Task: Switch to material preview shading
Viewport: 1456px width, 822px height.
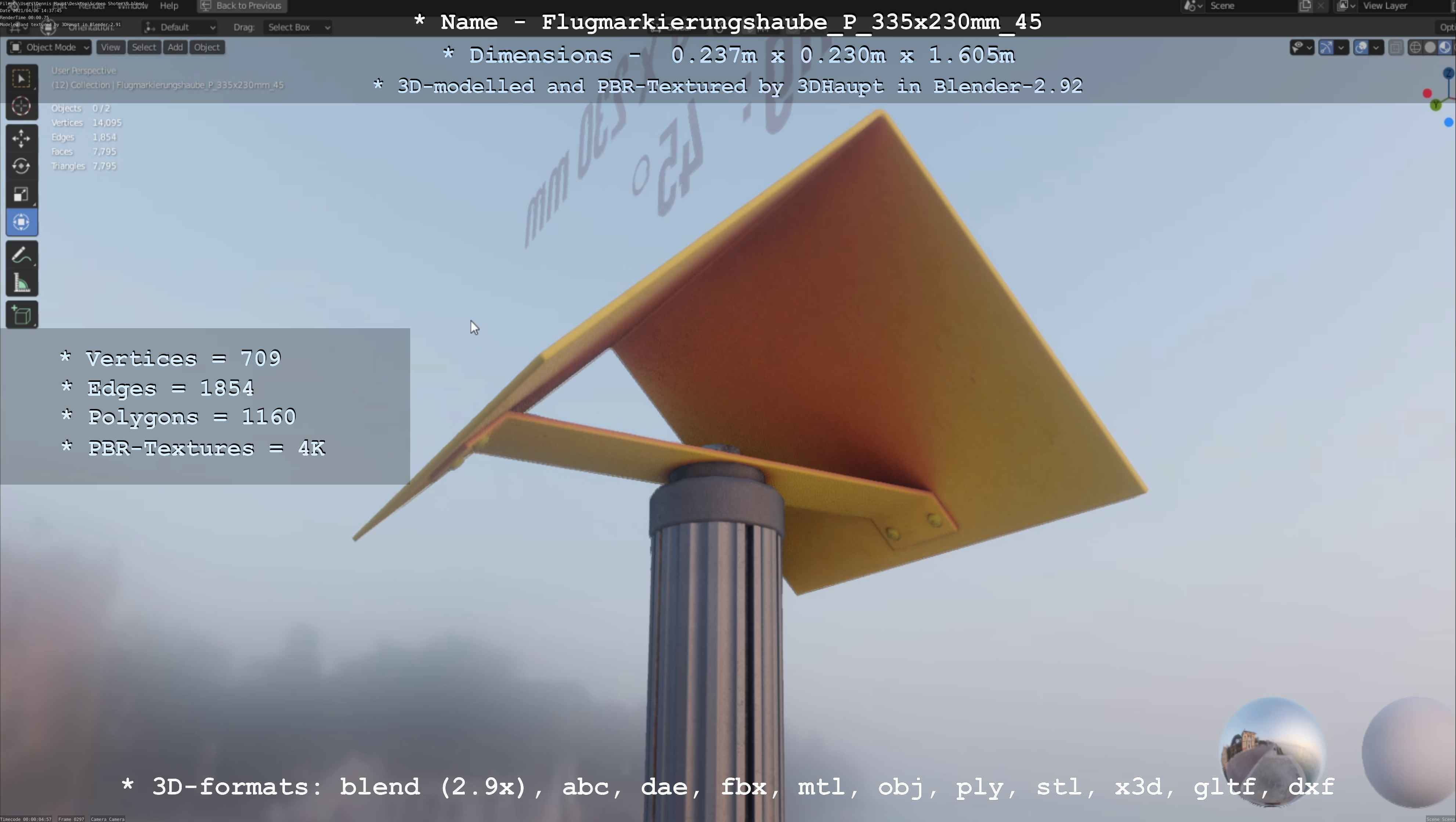Action: tap(1445, 47)
